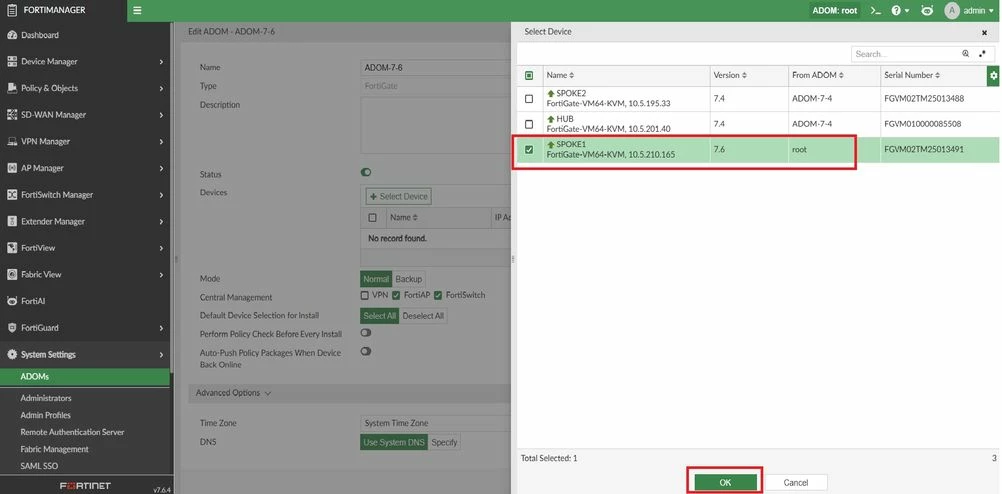The height and width of the screenshot is (494, 1002).
Task: Open Remote Authentication Server page
Action: (72, 433)
